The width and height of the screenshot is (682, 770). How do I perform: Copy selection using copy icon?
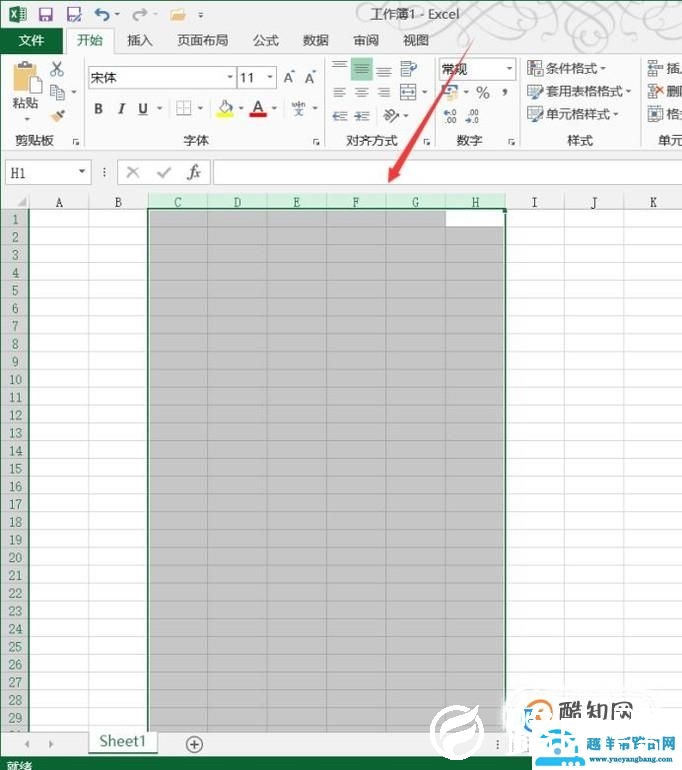tap(57, 92)
